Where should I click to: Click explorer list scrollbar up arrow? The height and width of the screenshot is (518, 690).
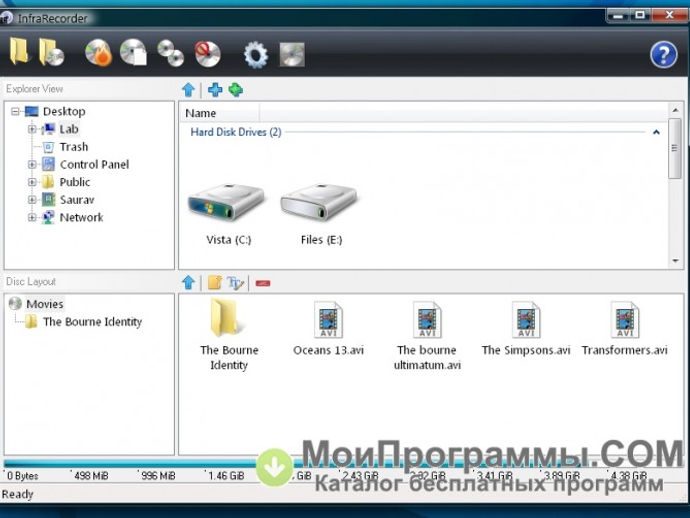[675, 110]
